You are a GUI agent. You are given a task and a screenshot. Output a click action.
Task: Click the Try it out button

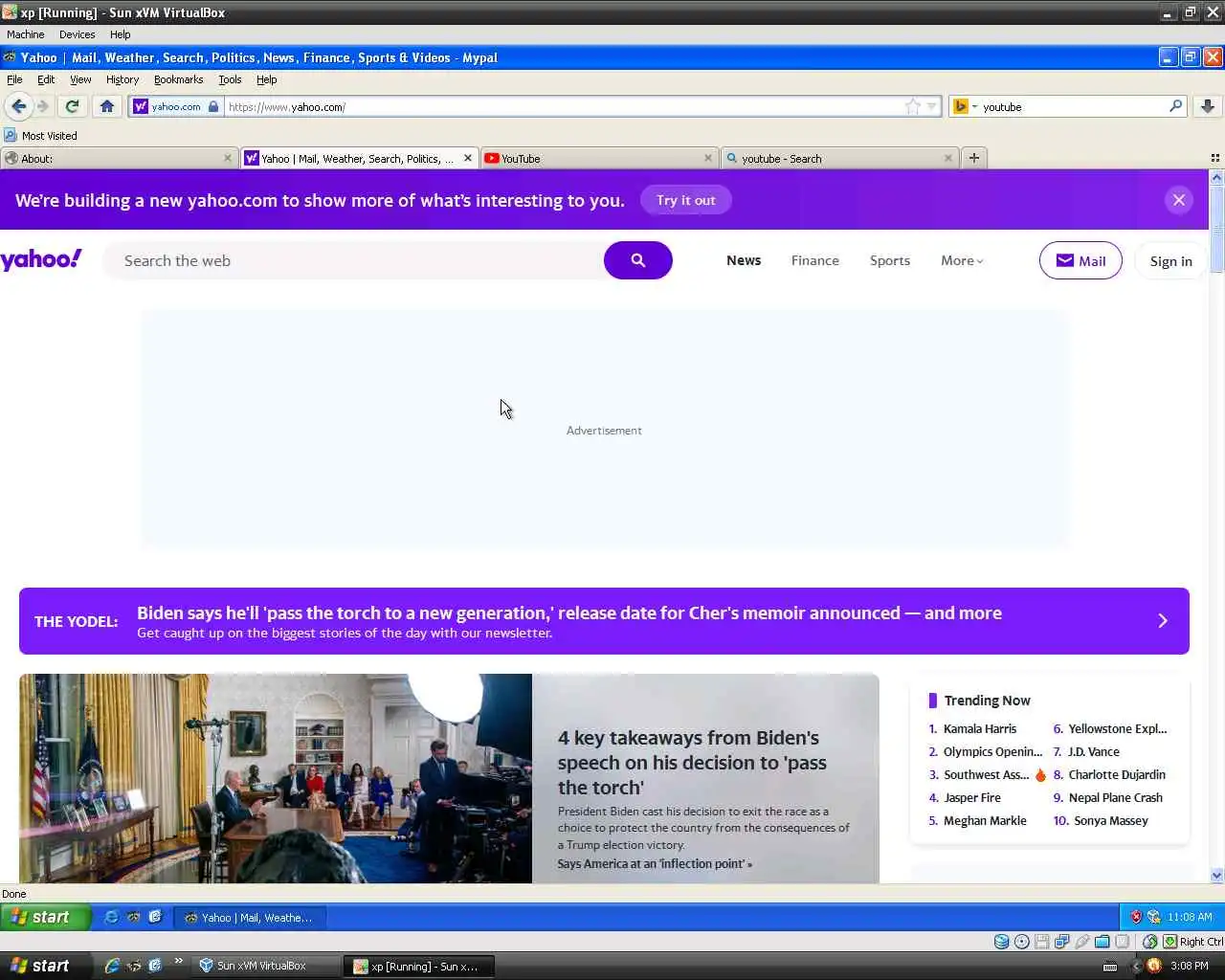[x=685, y=200]
